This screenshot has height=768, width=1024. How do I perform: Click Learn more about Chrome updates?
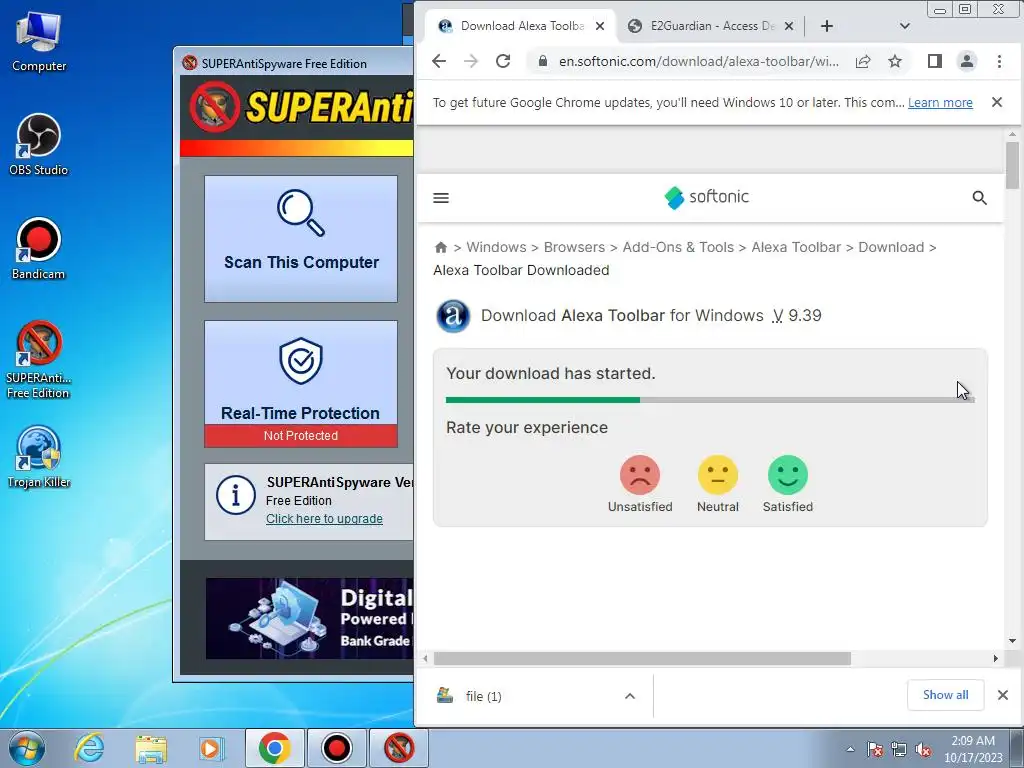pos(940,103)
